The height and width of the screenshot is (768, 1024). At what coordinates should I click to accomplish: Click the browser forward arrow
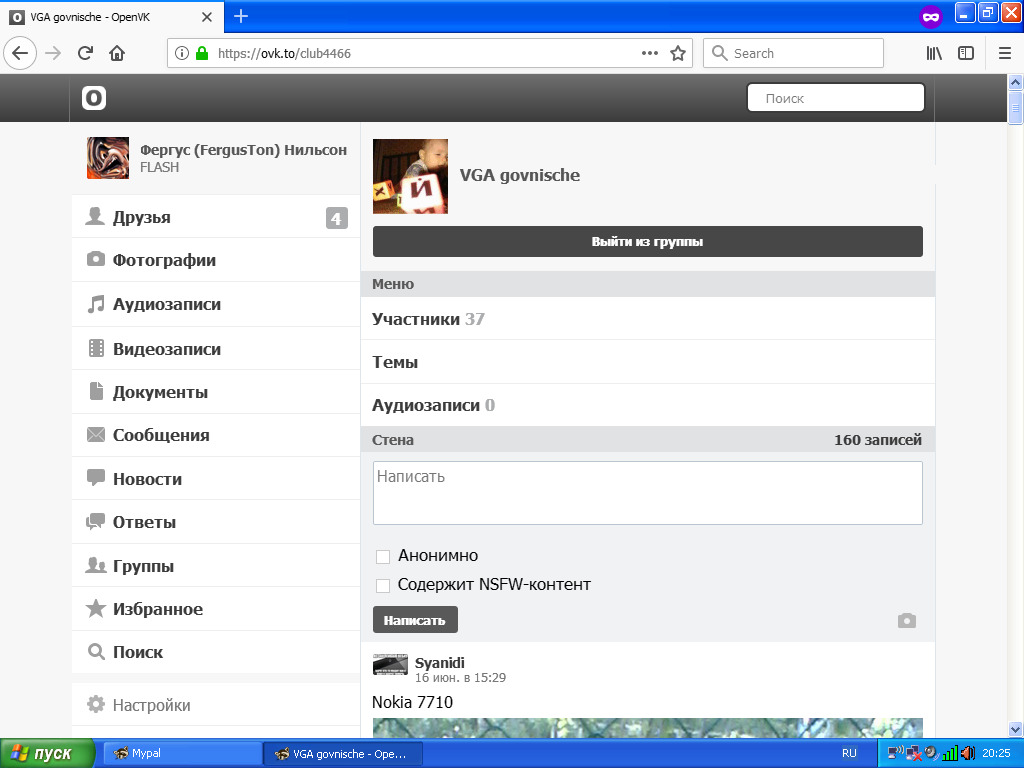pos(53,53)
